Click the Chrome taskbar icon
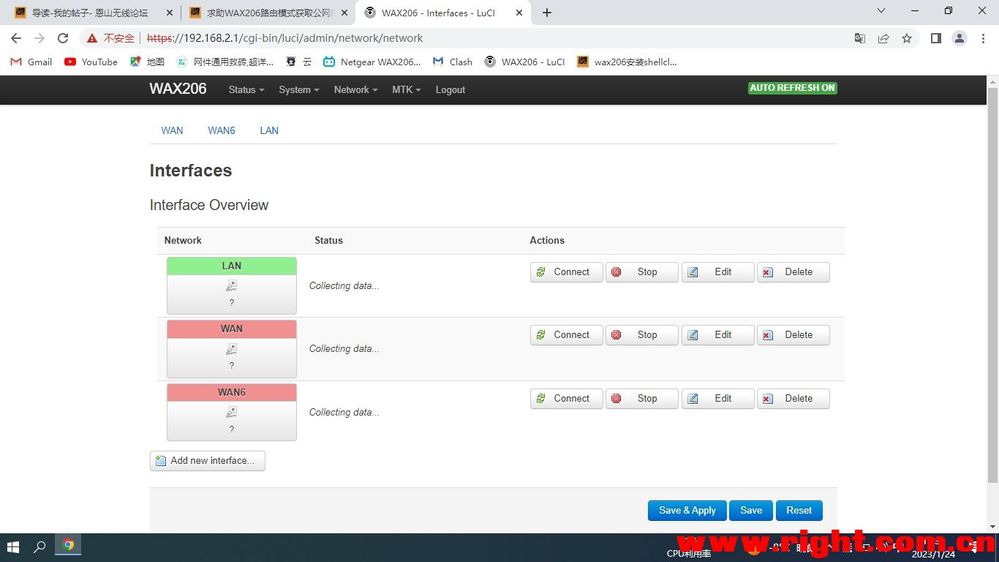 (x=68, y=546)
